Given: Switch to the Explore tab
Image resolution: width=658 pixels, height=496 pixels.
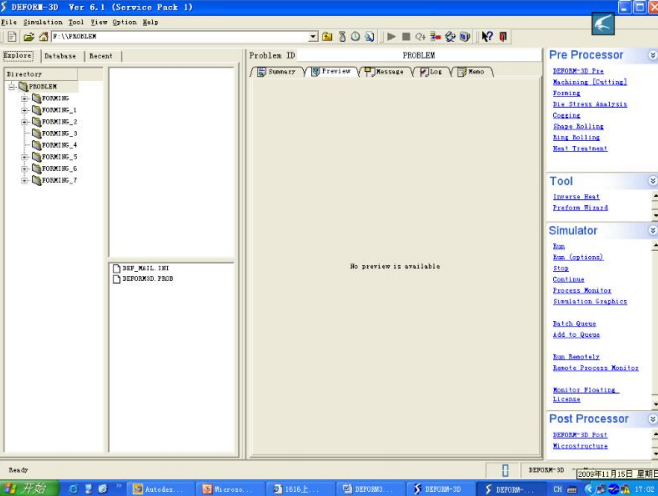Looking at the screenshot, I should 18,55.
